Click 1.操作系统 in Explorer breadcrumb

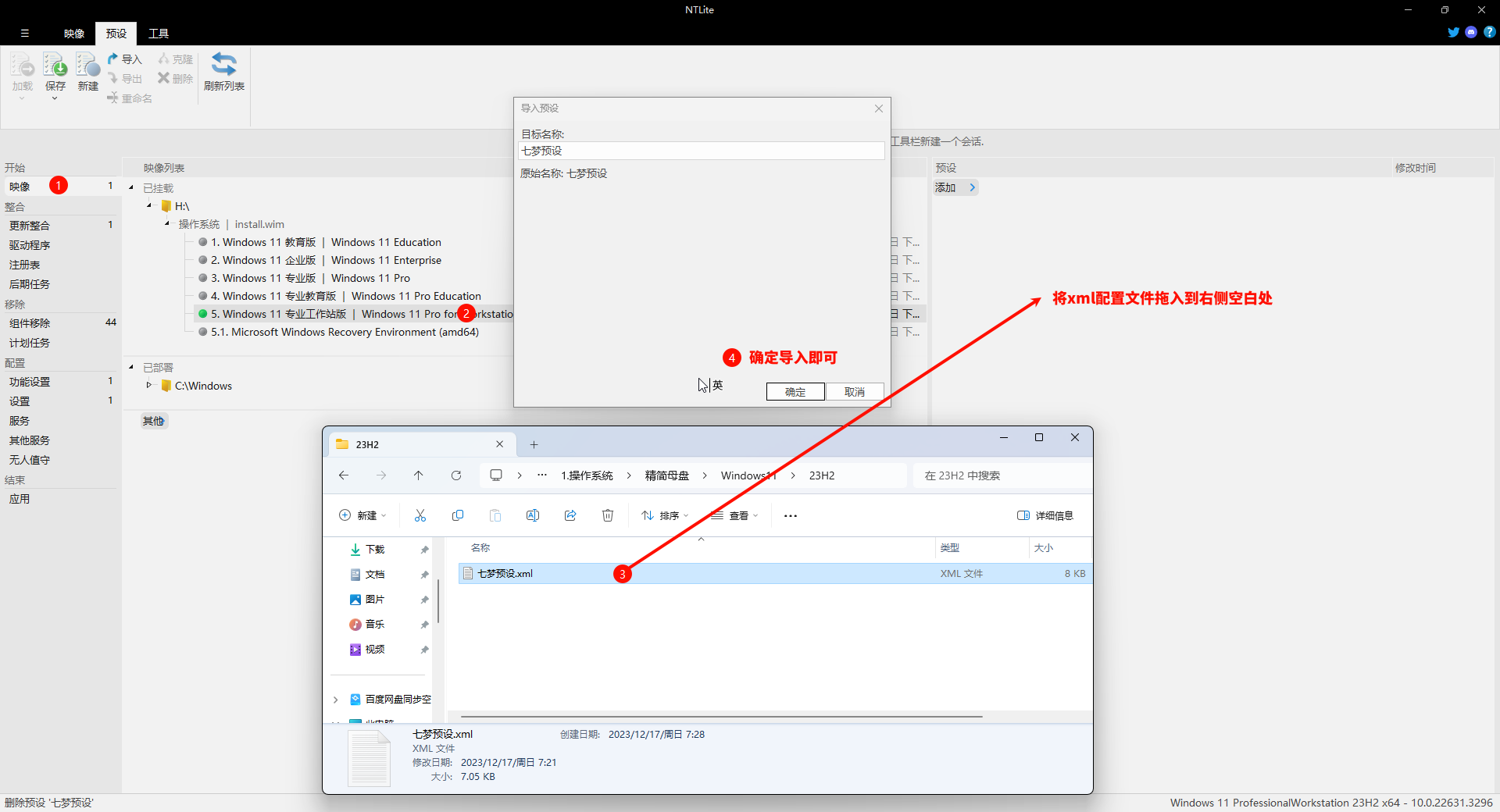(587, 475)
